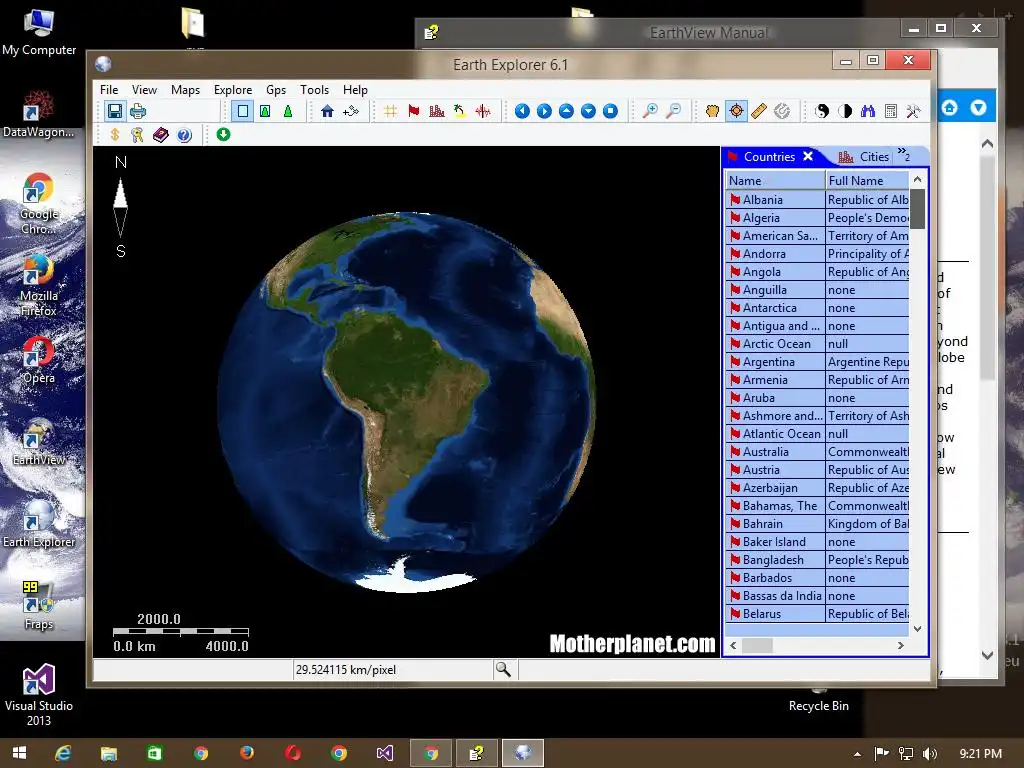Toggle the red city skyline icon in toolbar
This screenshot has width=1024, height=768.
437,111
